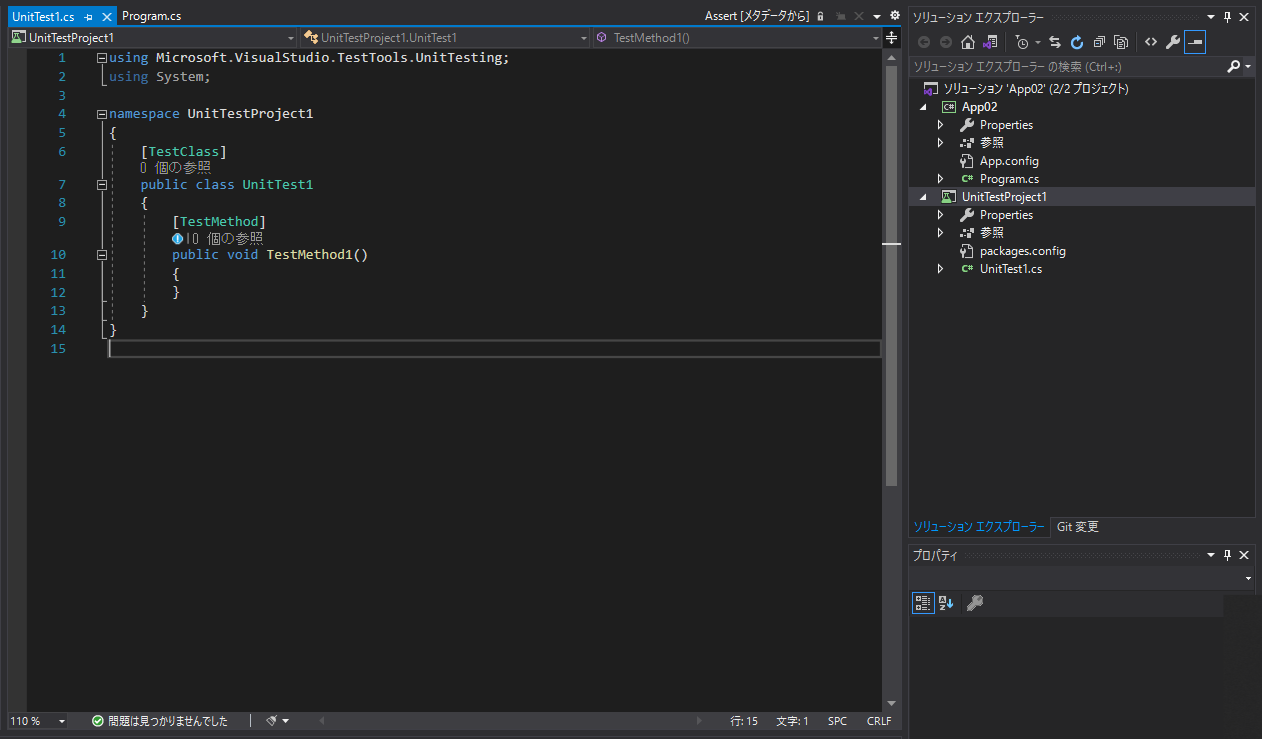Click the View Code icon in Solution Explorer

click(x=1151, y=42)
